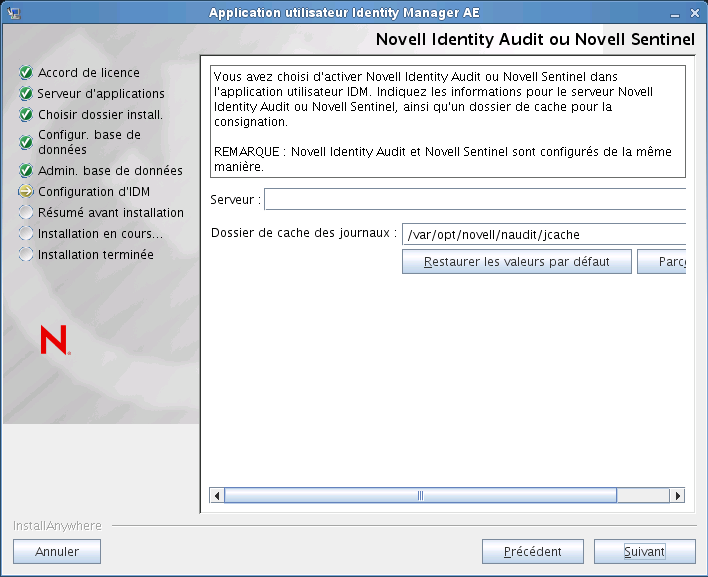Click the red Novell N logo
Screen dimensions: 708x577
point(55,340)
